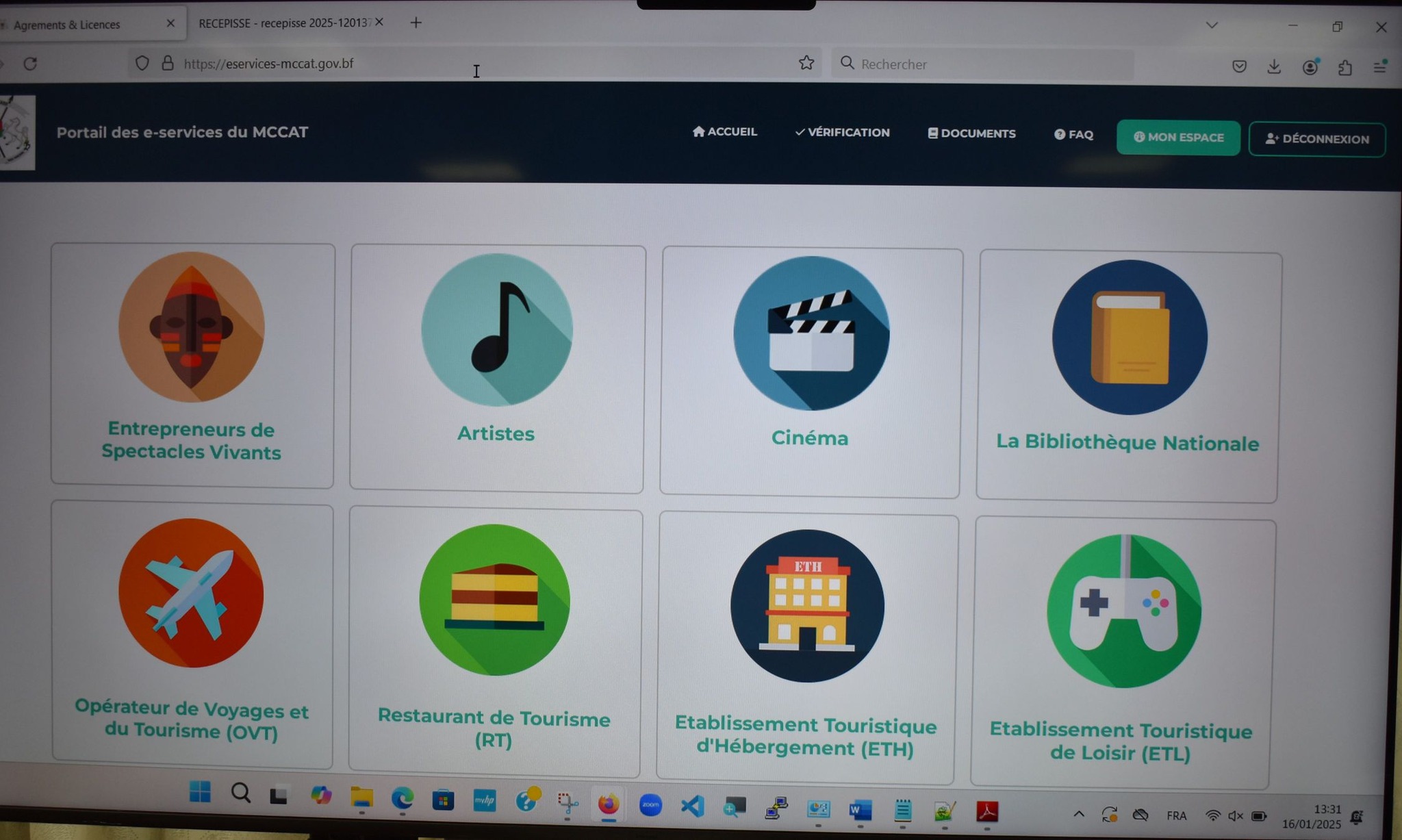Open the Firefox application hamburger menu
Image resolution: width=1402 pixels, height=840 pixels.
[x=1380, y=66]
